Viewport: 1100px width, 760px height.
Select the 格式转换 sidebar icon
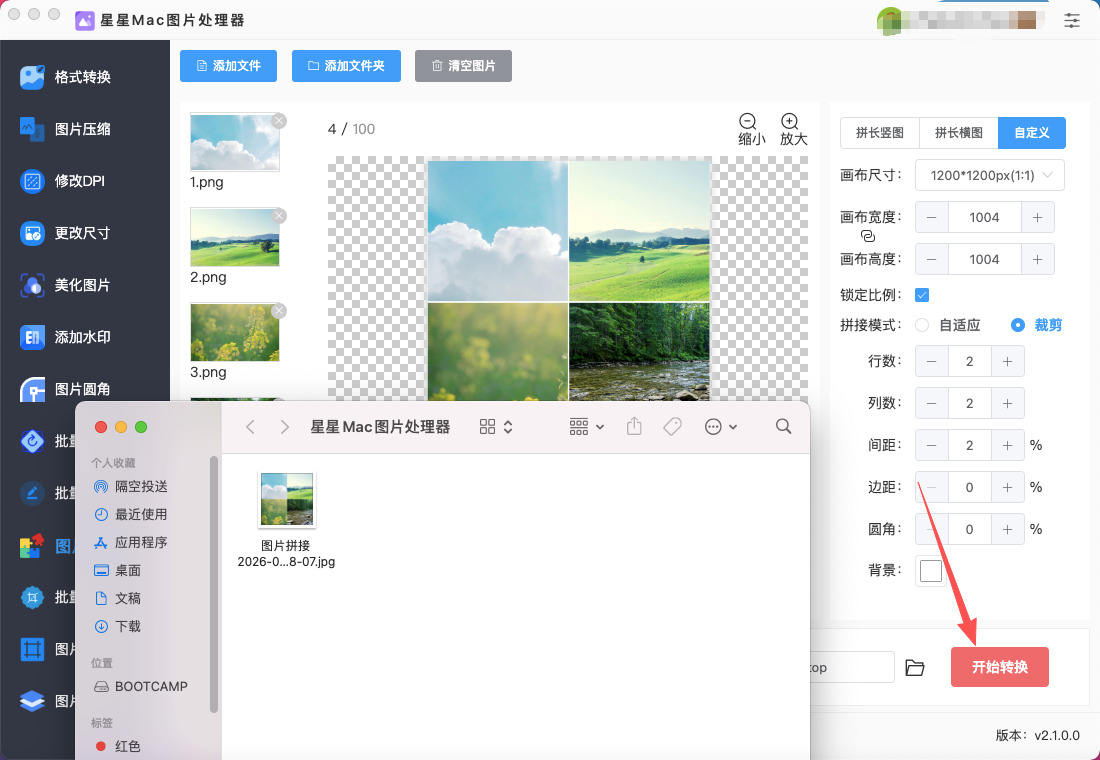33,77
